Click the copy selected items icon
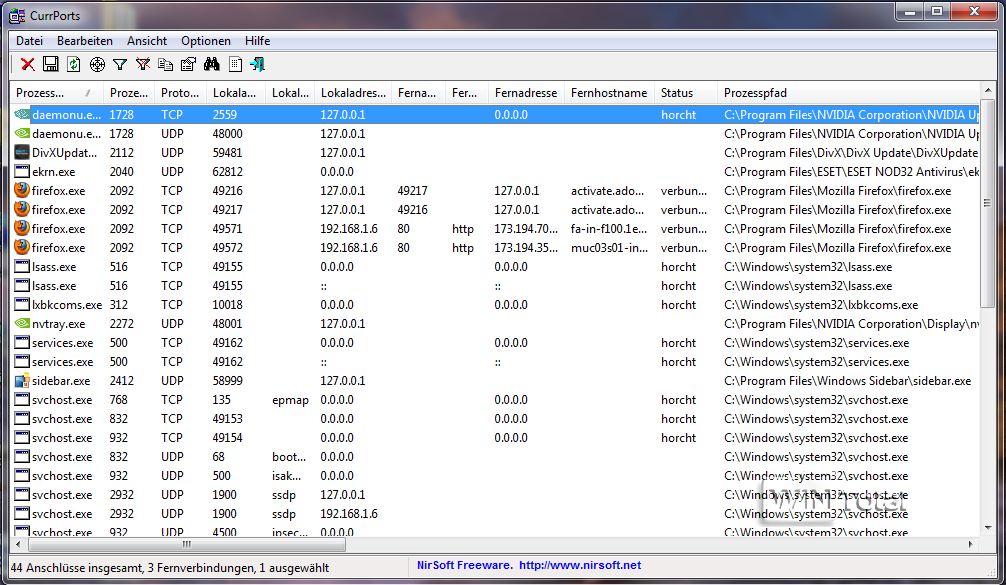The width and height of the screenshot is (1006, 585). point(166,65)
